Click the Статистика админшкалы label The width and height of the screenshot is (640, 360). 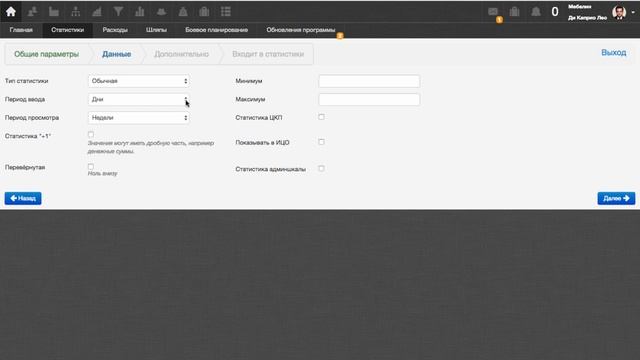[x=271, y=169]
